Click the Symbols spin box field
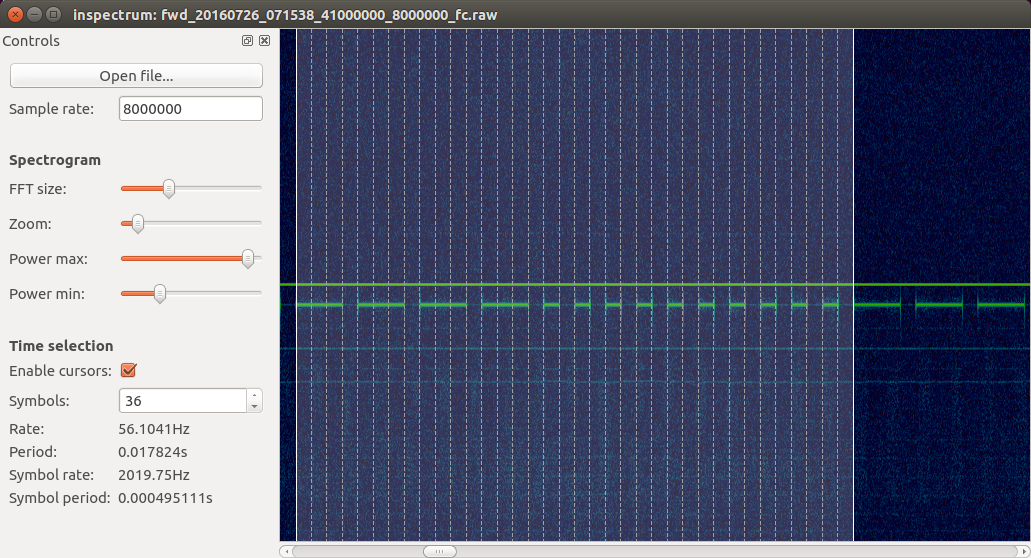 click(x=183, y=401)
